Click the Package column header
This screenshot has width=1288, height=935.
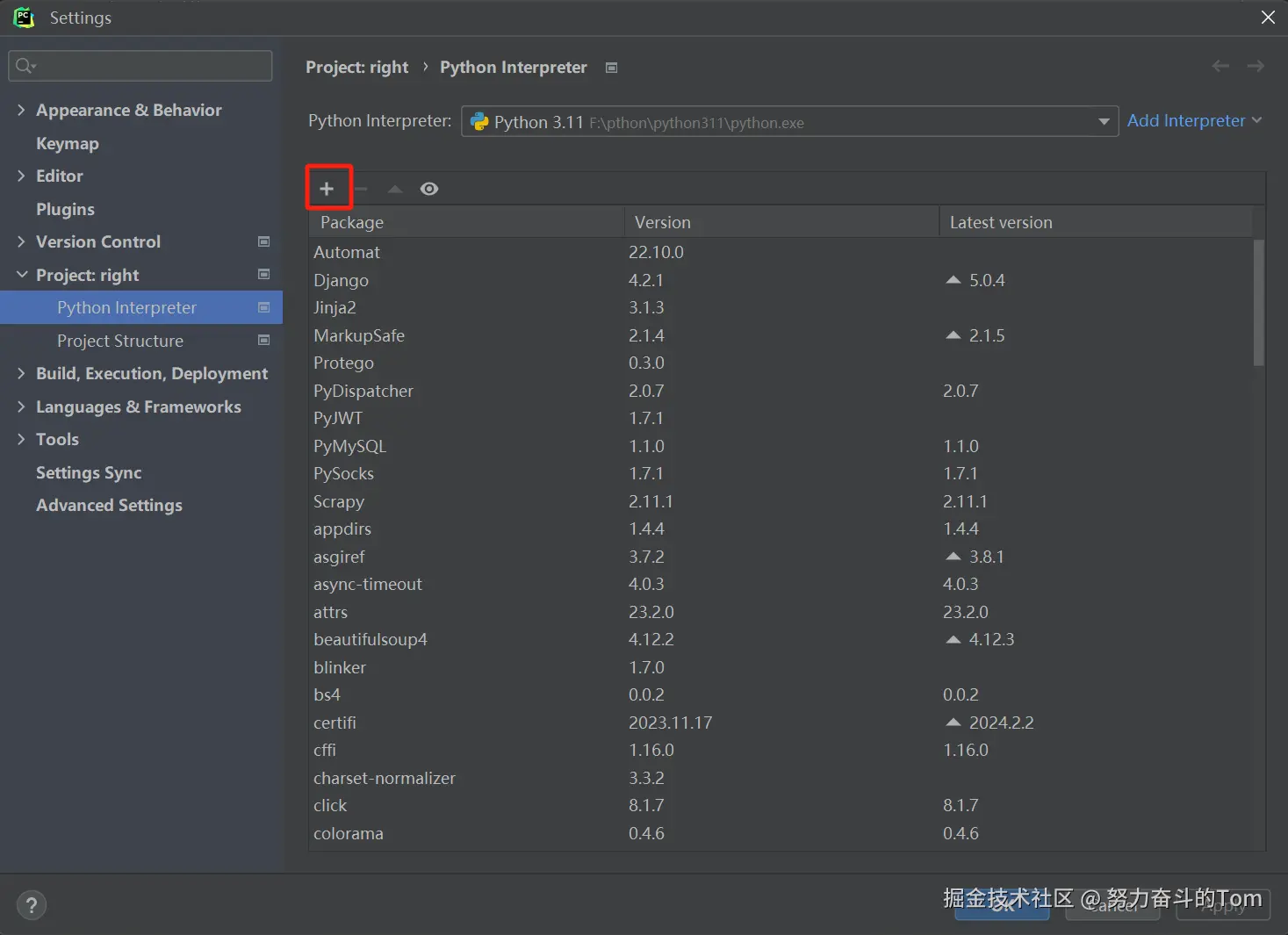[466, 222]
